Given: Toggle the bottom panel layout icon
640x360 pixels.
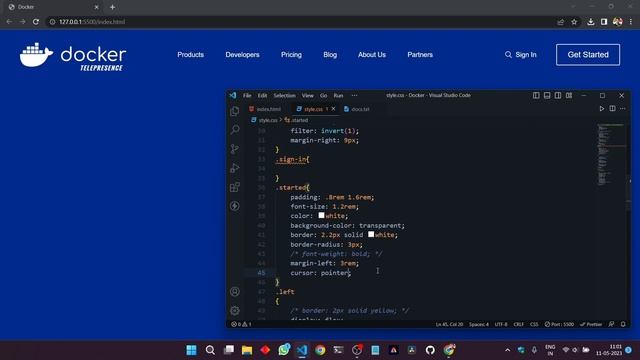Looking at the screenshot, I should pyautogui.click(x=547, y=95).
